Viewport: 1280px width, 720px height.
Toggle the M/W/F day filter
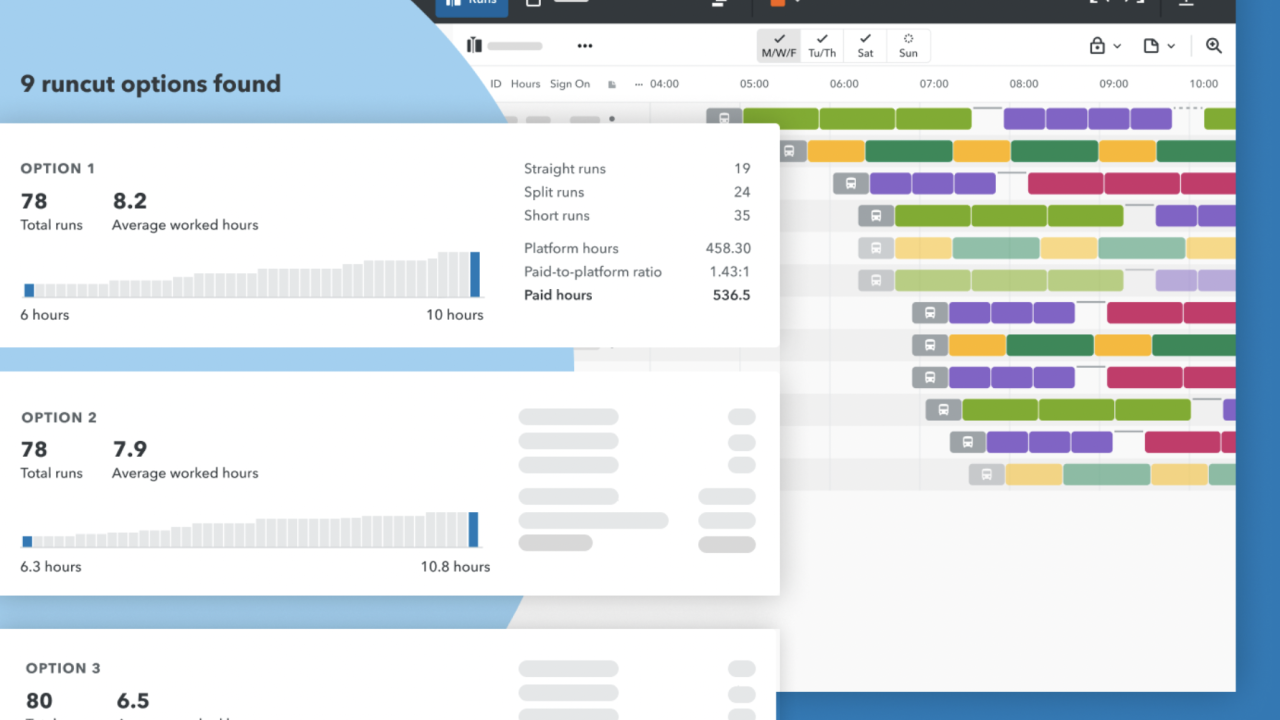[779, 45]
